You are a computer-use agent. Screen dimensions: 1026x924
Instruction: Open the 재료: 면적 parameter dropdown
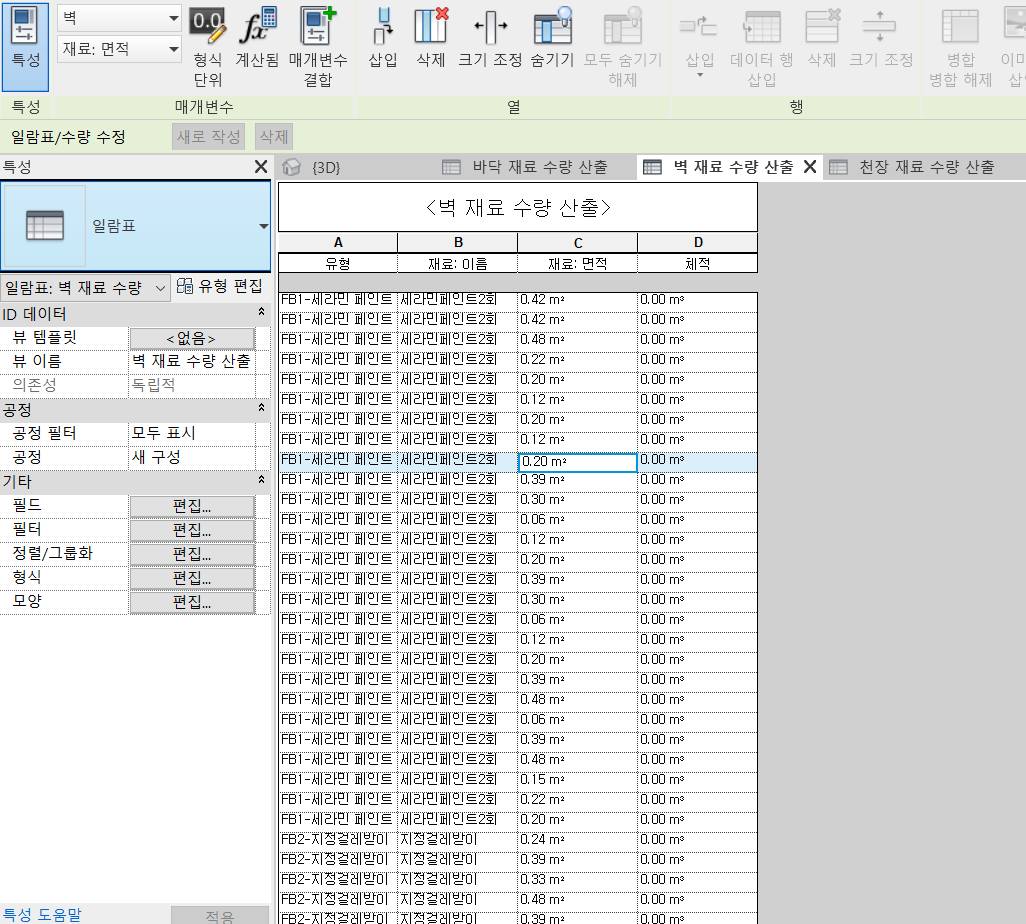coord(119,49)
